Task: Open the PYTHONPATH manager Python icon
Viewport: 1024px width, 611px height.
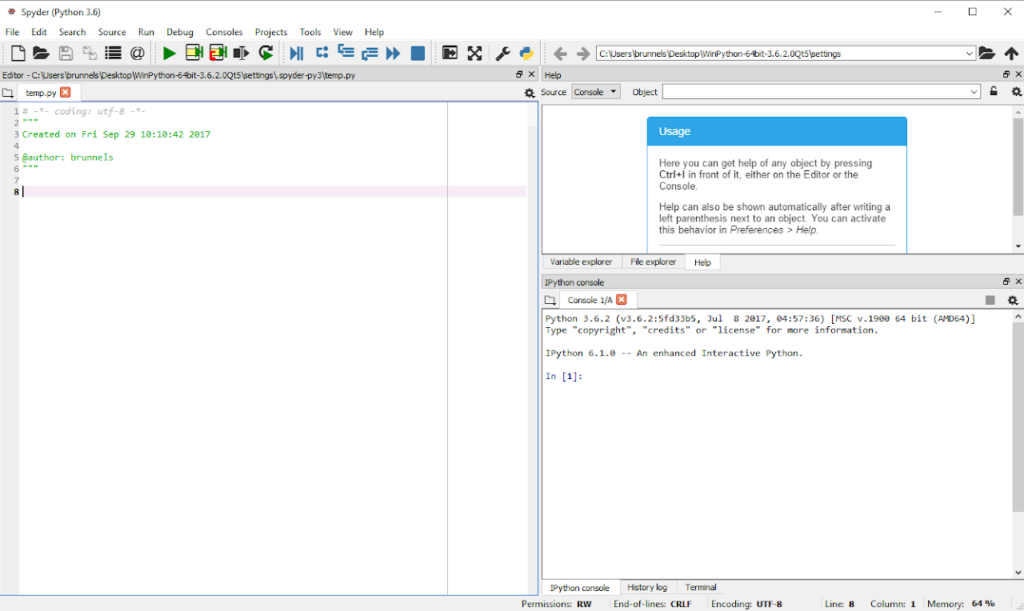Action: coord(526,53)
